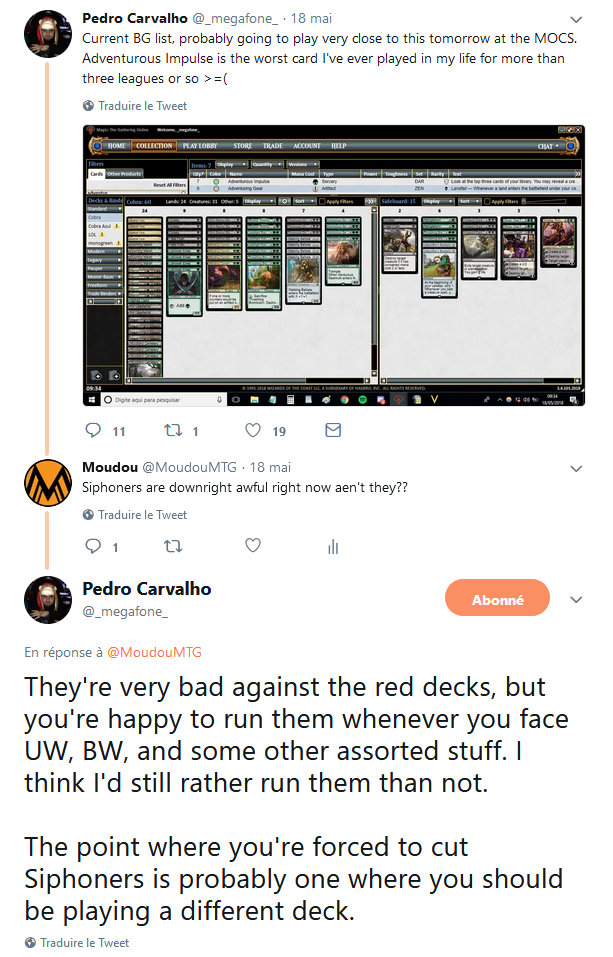Click Traduire le Tweet at page bottom
613x957 pixels.
[77, 942]
